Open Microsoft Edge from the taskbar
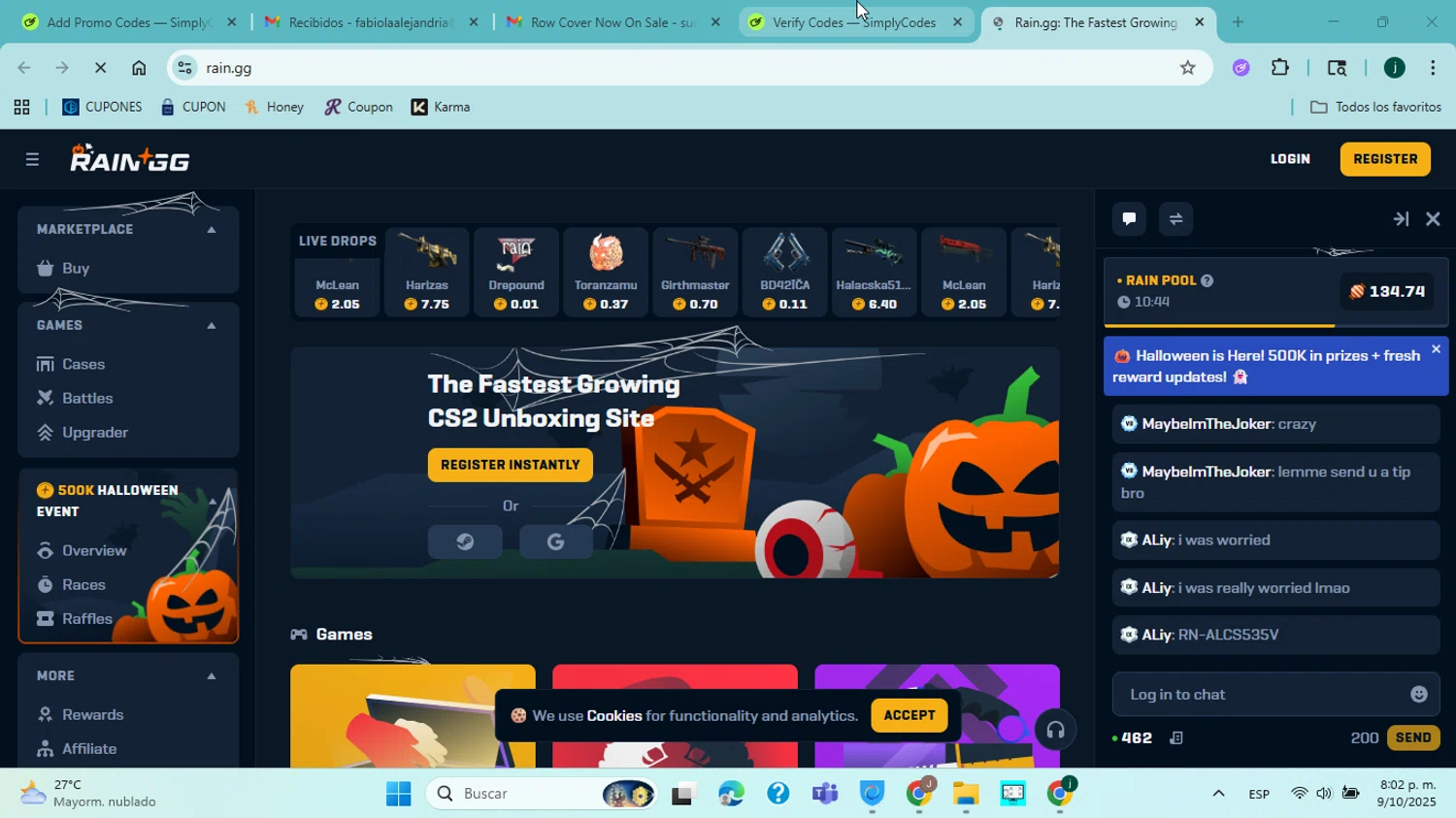 point(731,794)
